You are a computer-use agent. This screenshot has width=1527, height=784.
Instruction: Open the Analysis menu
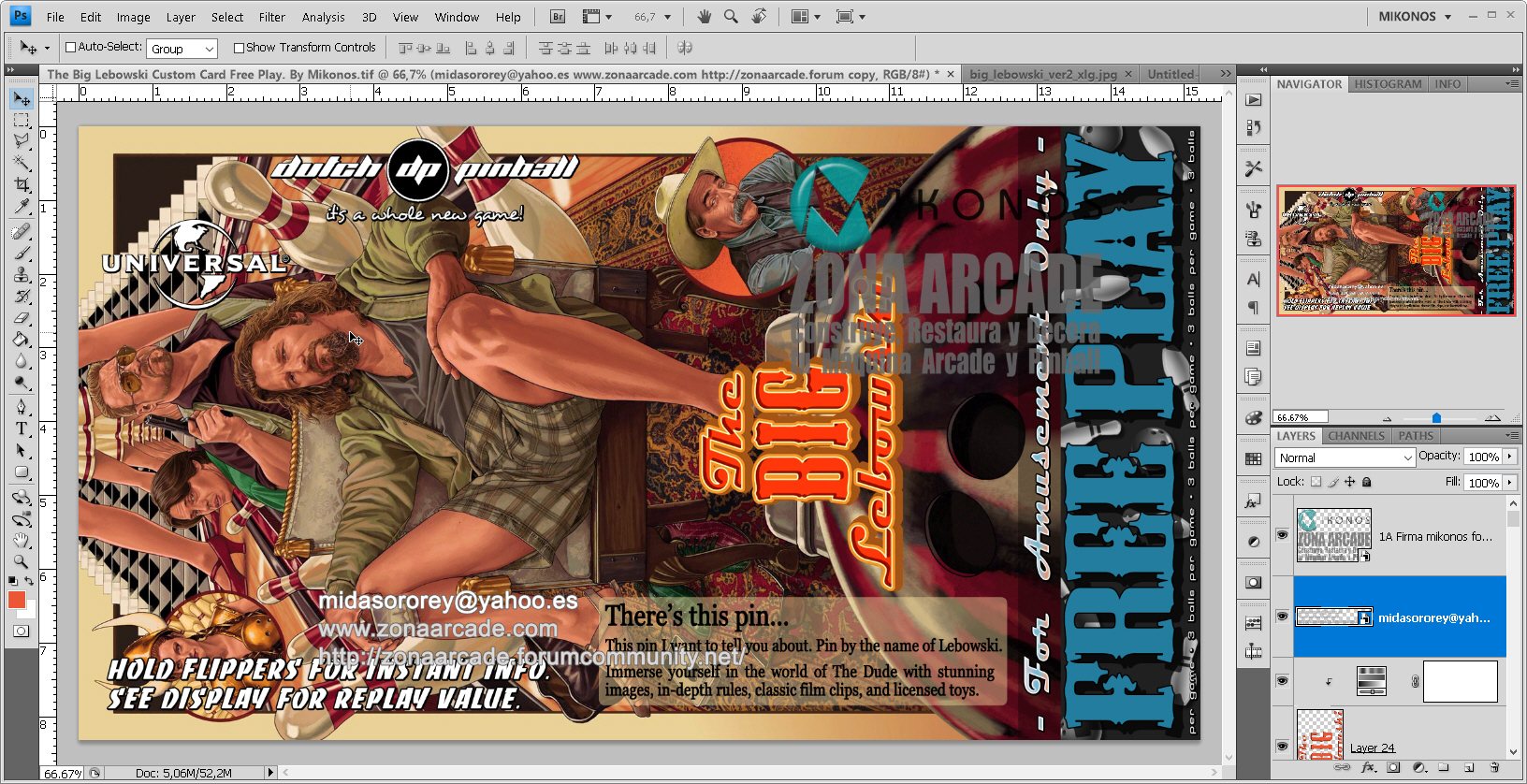[x=323, y=17]
